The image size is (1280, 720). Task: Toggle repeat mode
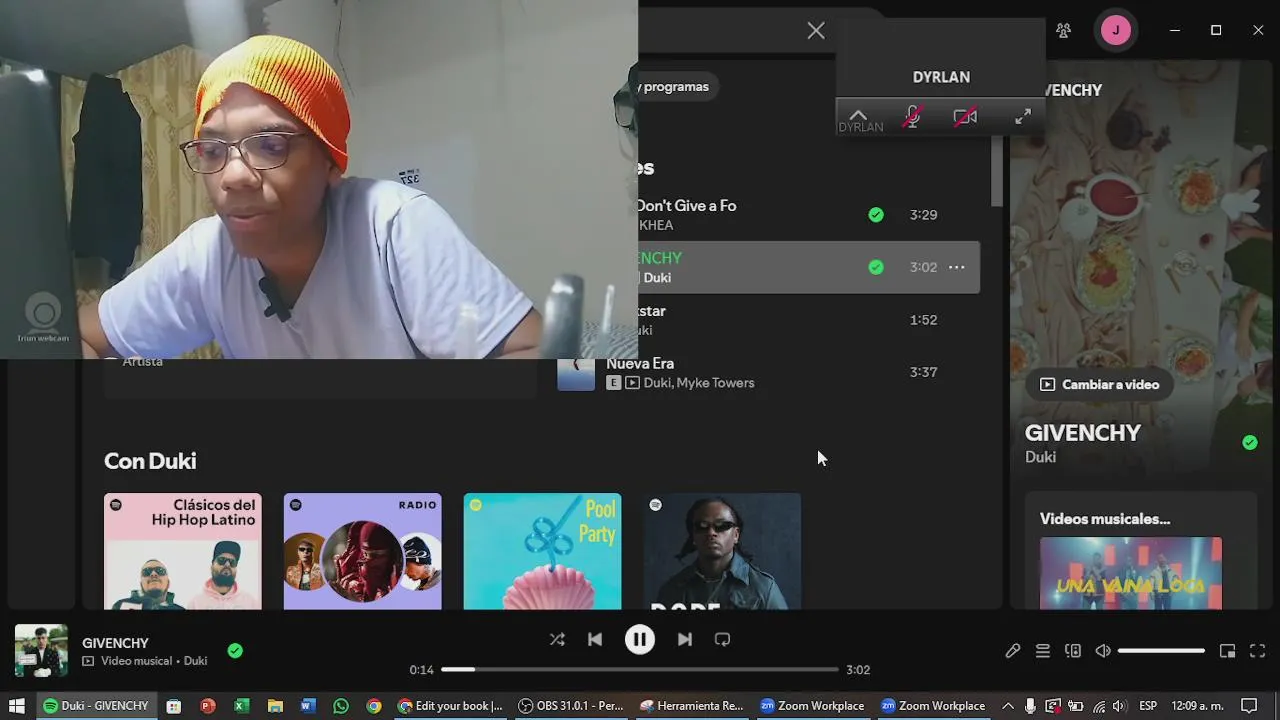tap(722, 639)
